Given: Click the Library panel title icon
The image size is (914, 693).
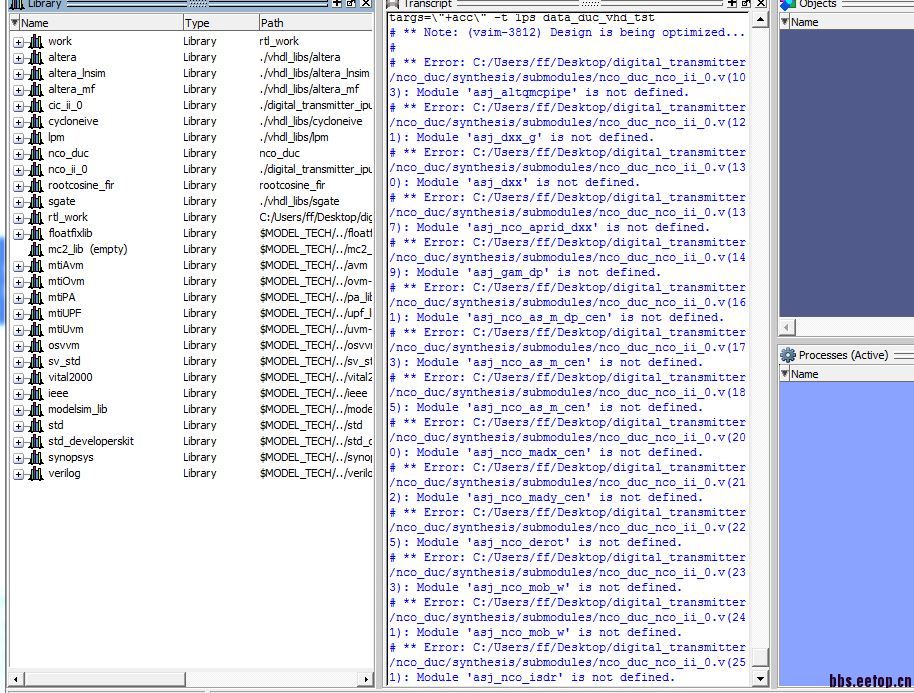Looking at the screenshot, I should coord(16,5).
